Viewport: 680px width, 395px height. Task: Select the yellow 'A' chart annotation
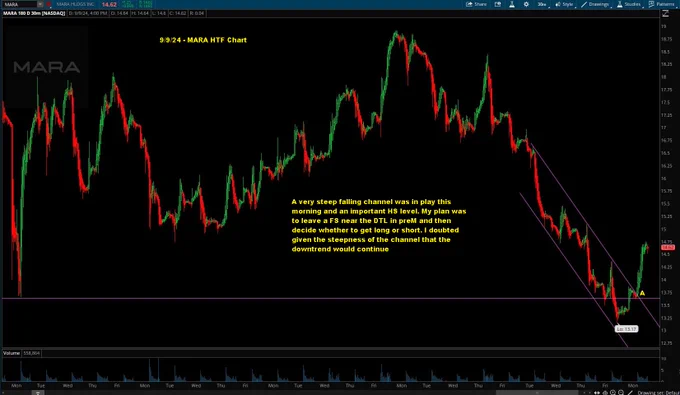[x=642, y=293]
